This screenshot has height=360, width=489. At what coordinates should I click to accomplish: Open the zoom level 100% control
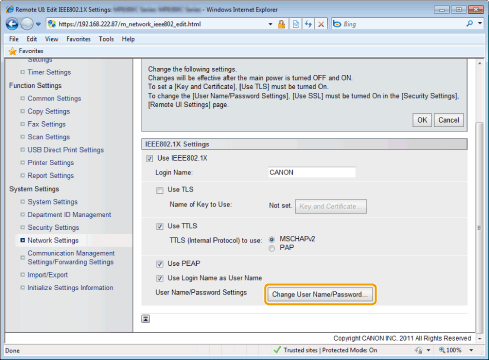(450, 350)
